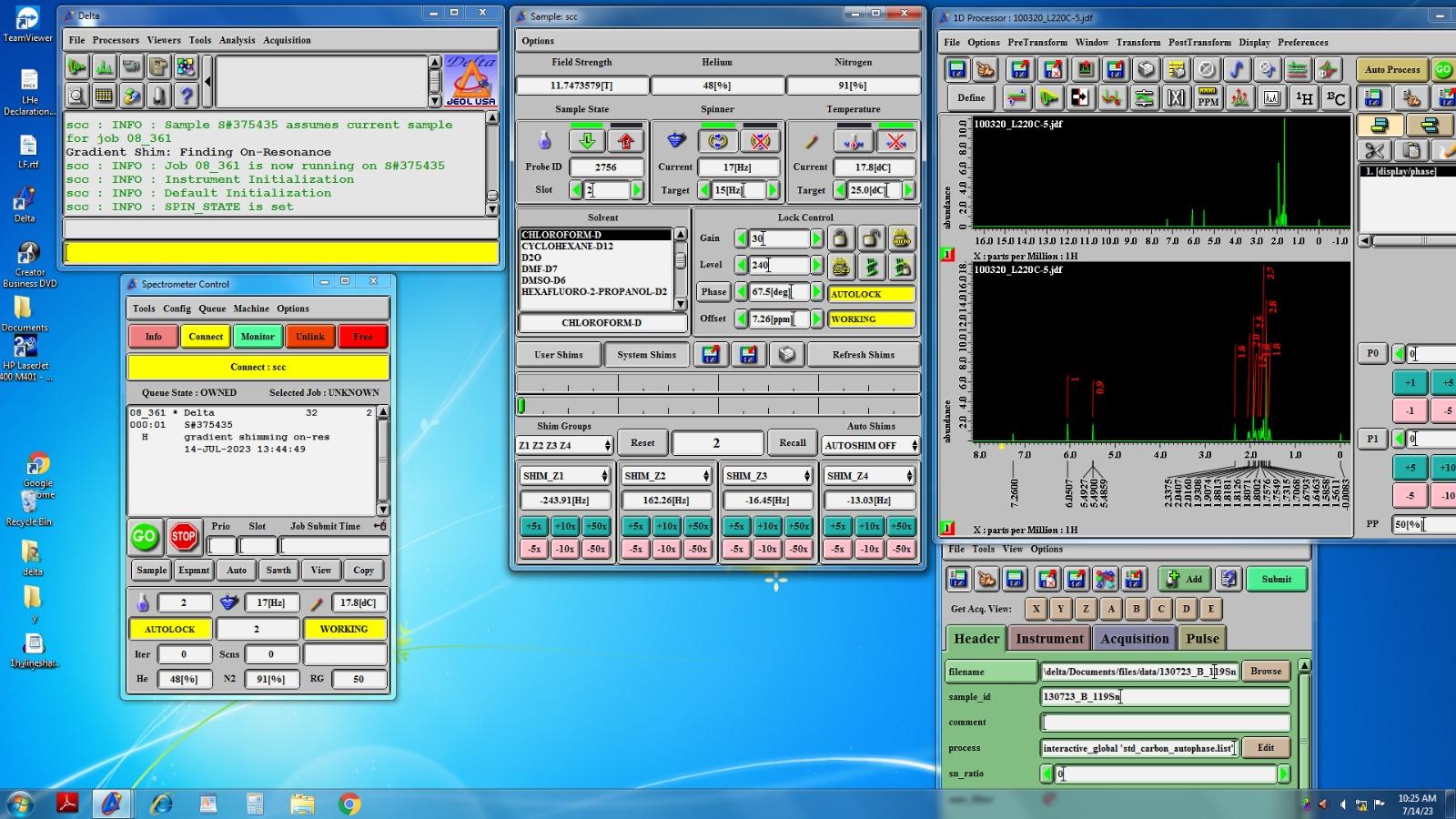
Task: Open Internet Explorer from the taskbar
Action: click(x=161, y=804)
